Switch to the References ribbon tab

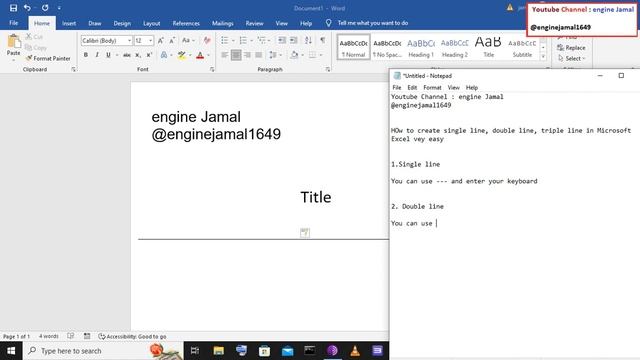pyautogui.click(x=186, y=23)
